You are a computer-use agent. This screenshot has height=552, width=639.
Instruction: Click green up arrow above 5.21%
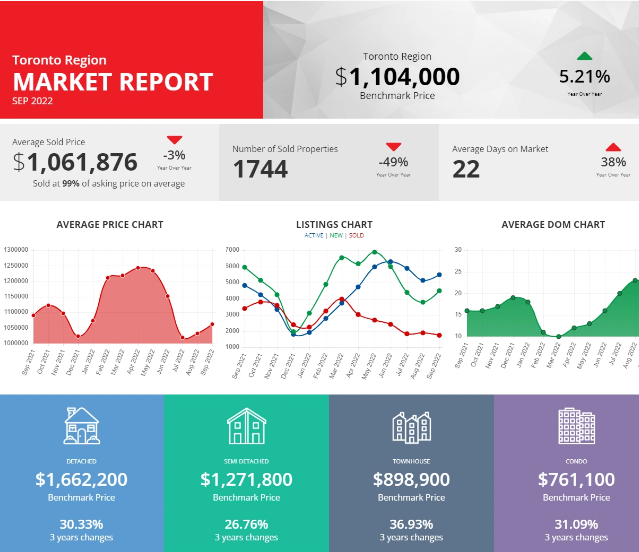pos(584,56)
